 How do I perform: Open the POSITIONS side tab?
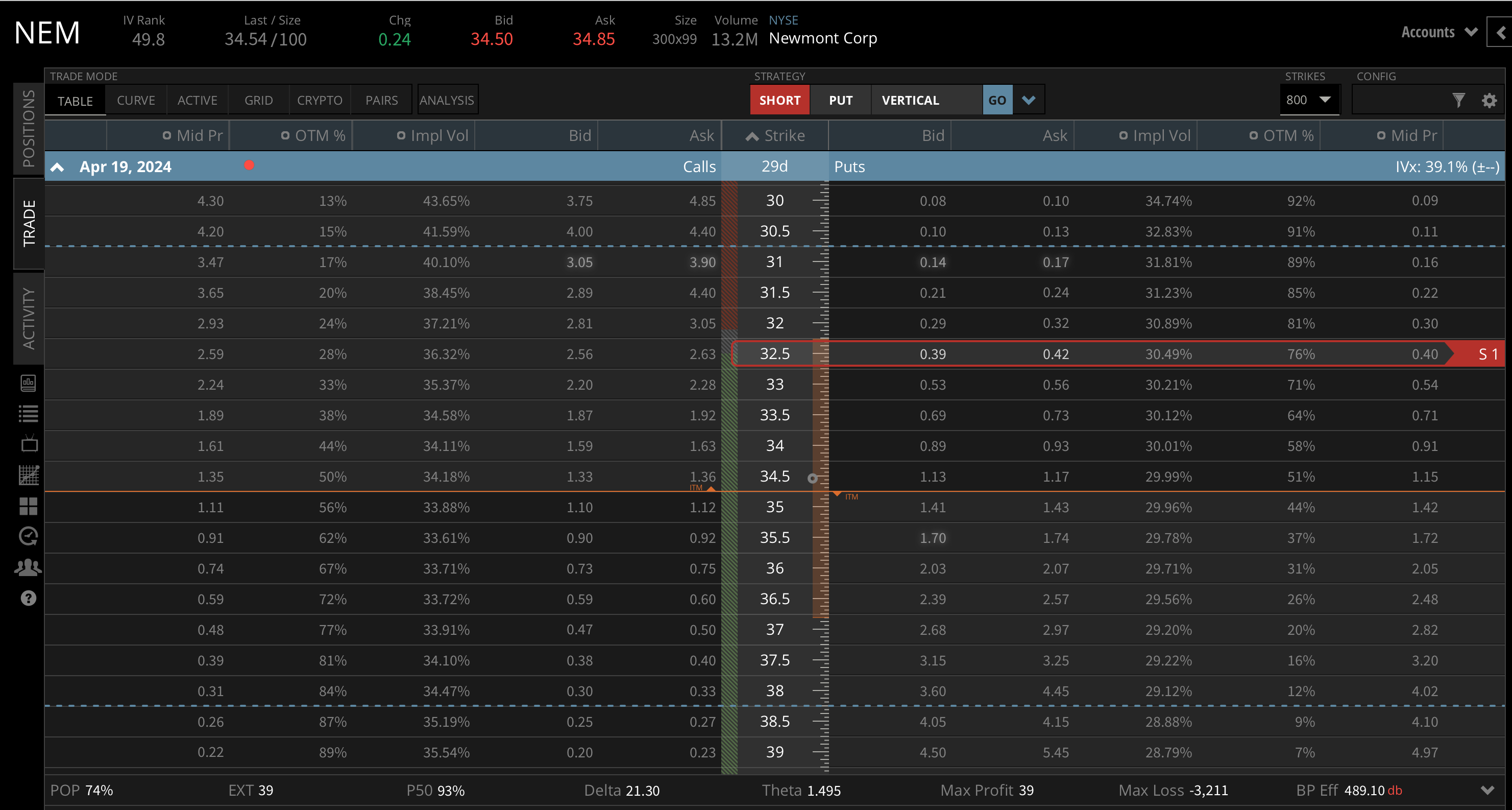(29, 129)
